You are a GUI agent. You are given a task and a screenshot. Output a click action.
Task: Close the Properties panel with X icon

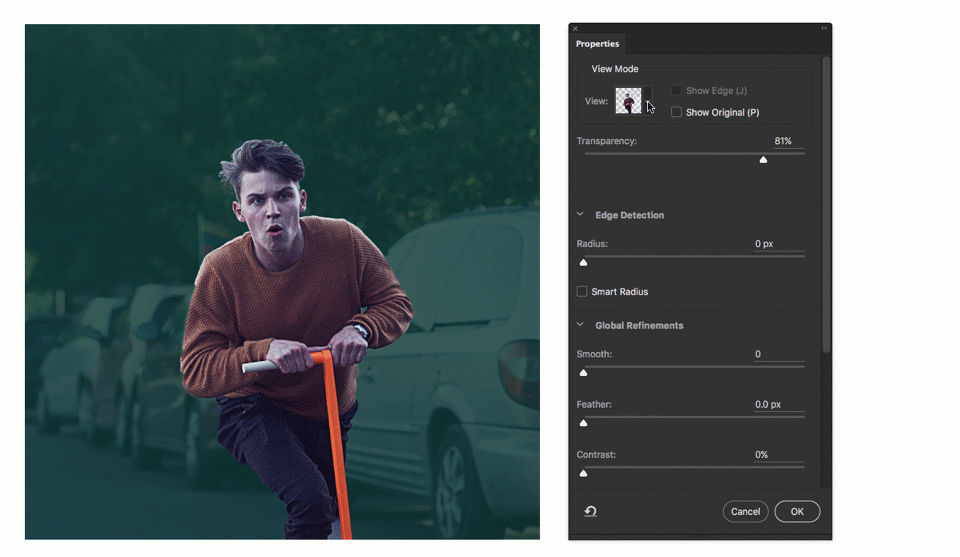575,28
